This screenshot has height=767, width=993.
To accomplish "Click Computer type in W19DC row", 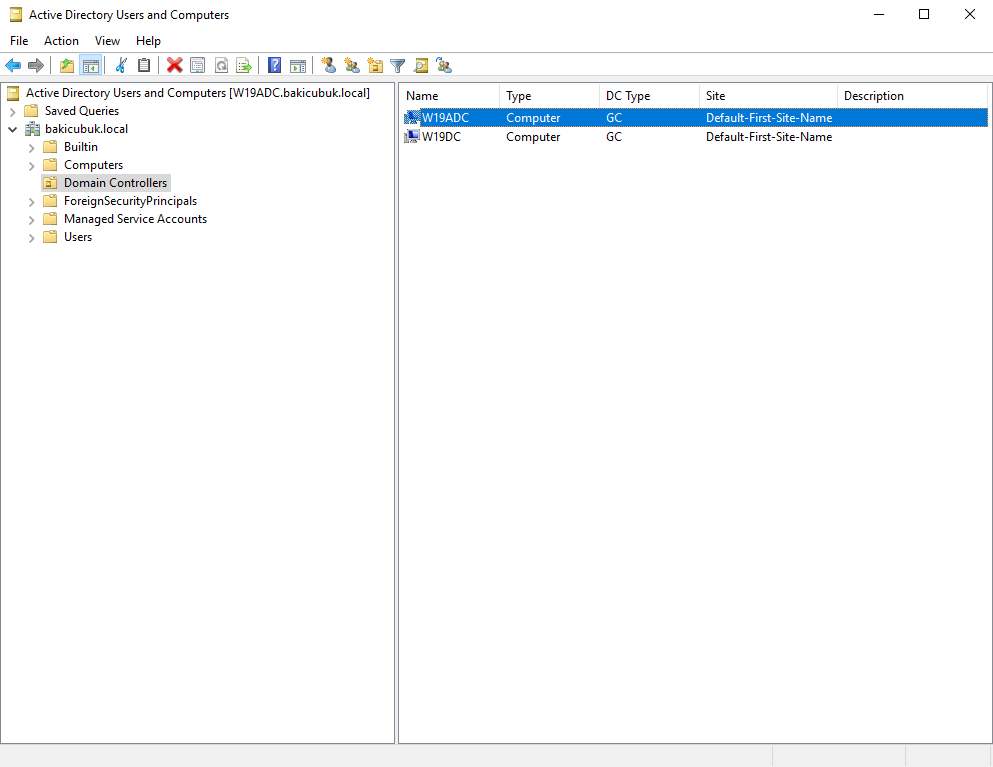I will pyautogui.click(x=533, y=137).
